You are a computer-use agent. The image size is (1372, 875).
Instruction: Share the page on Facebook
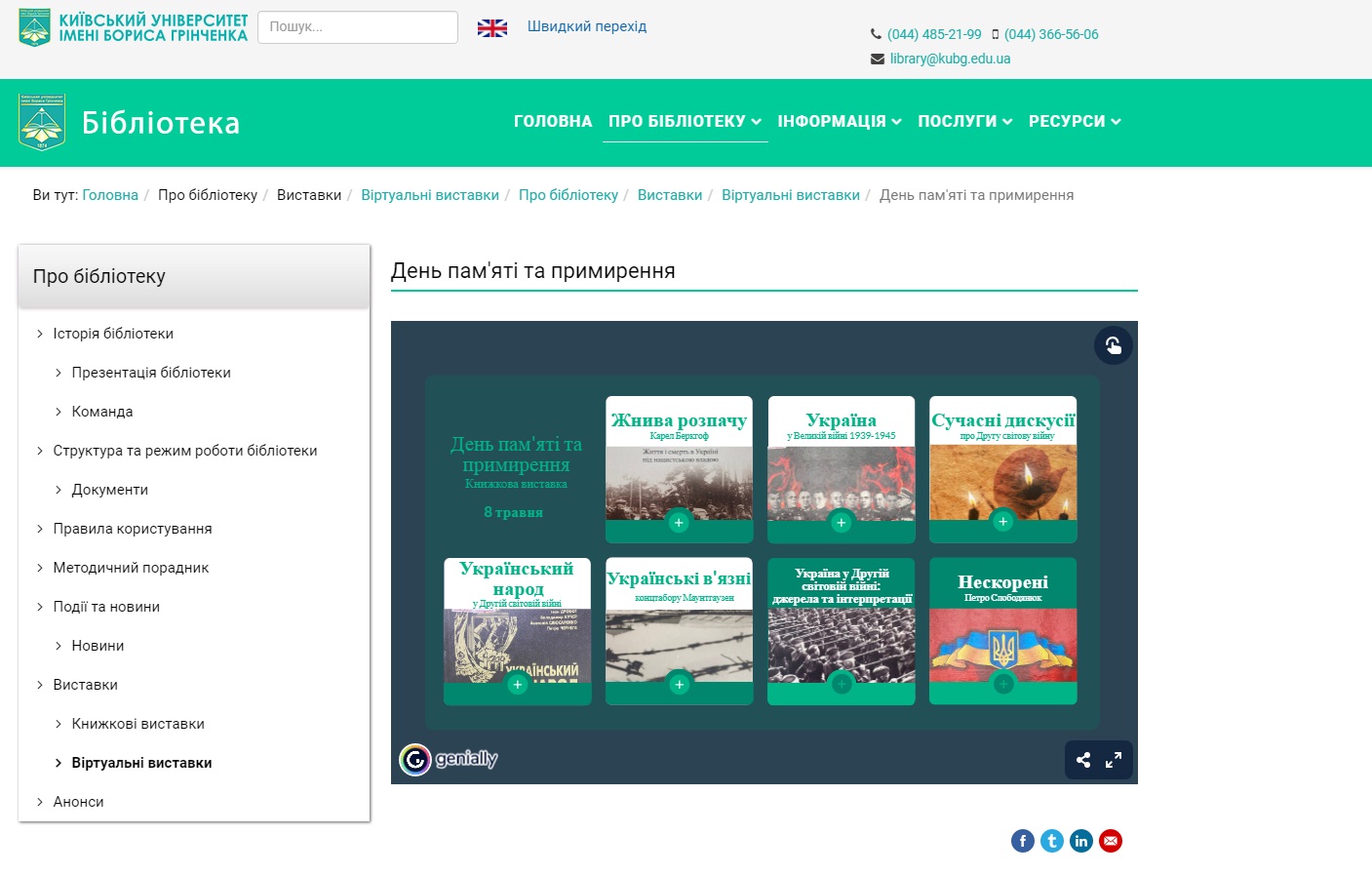click(1022, 841)
